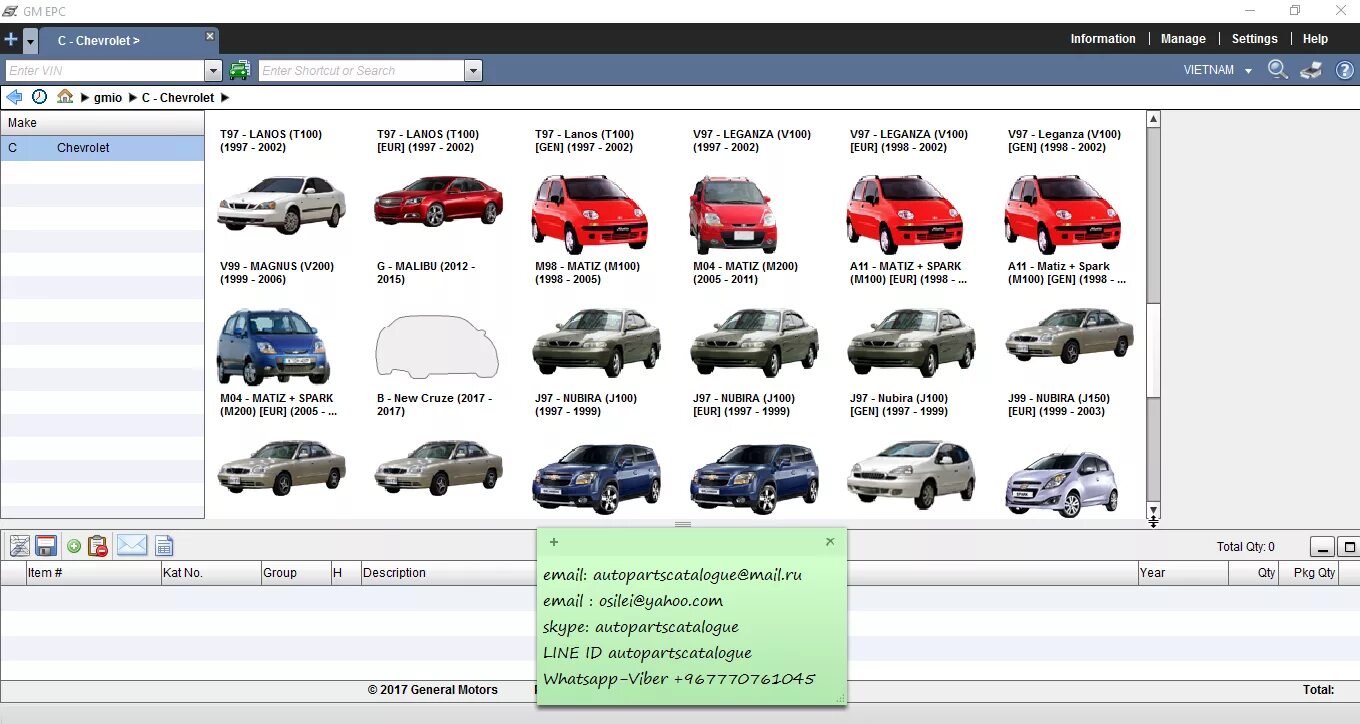The width and height of the screenshot is (1360, 724).
Task: Open the Help menu
Action: 1315,39
